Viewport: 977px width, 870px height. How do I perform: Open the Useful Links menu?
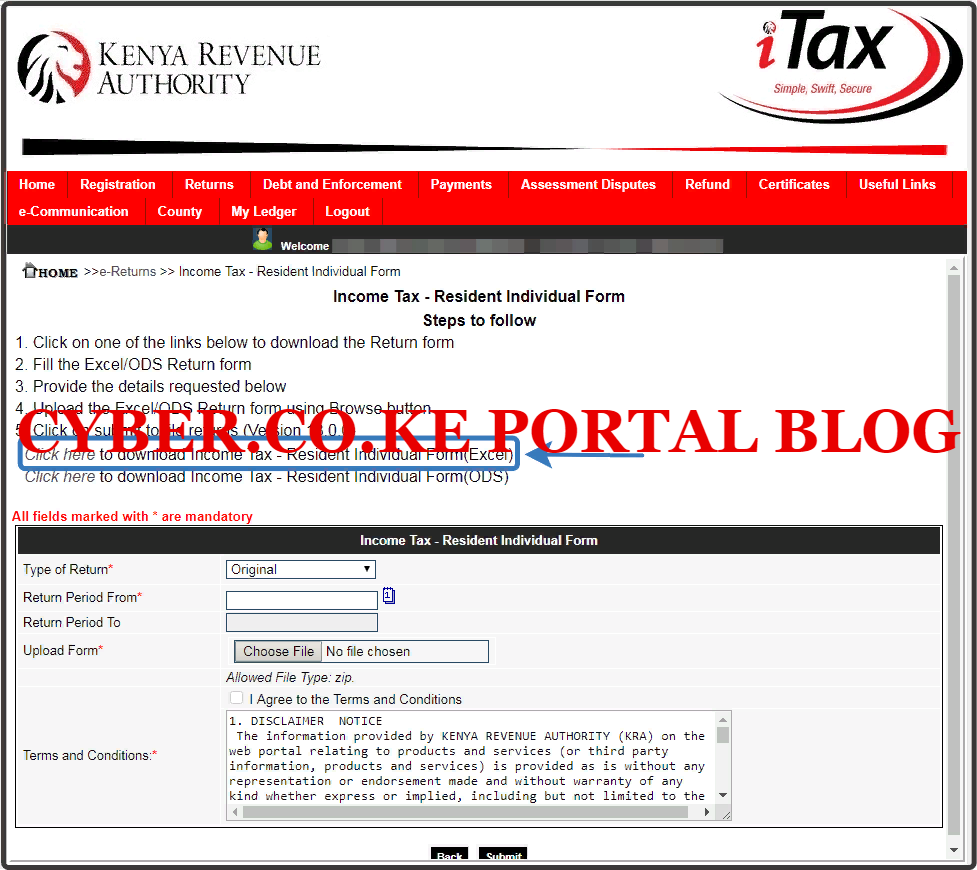(x=897, y=184)
